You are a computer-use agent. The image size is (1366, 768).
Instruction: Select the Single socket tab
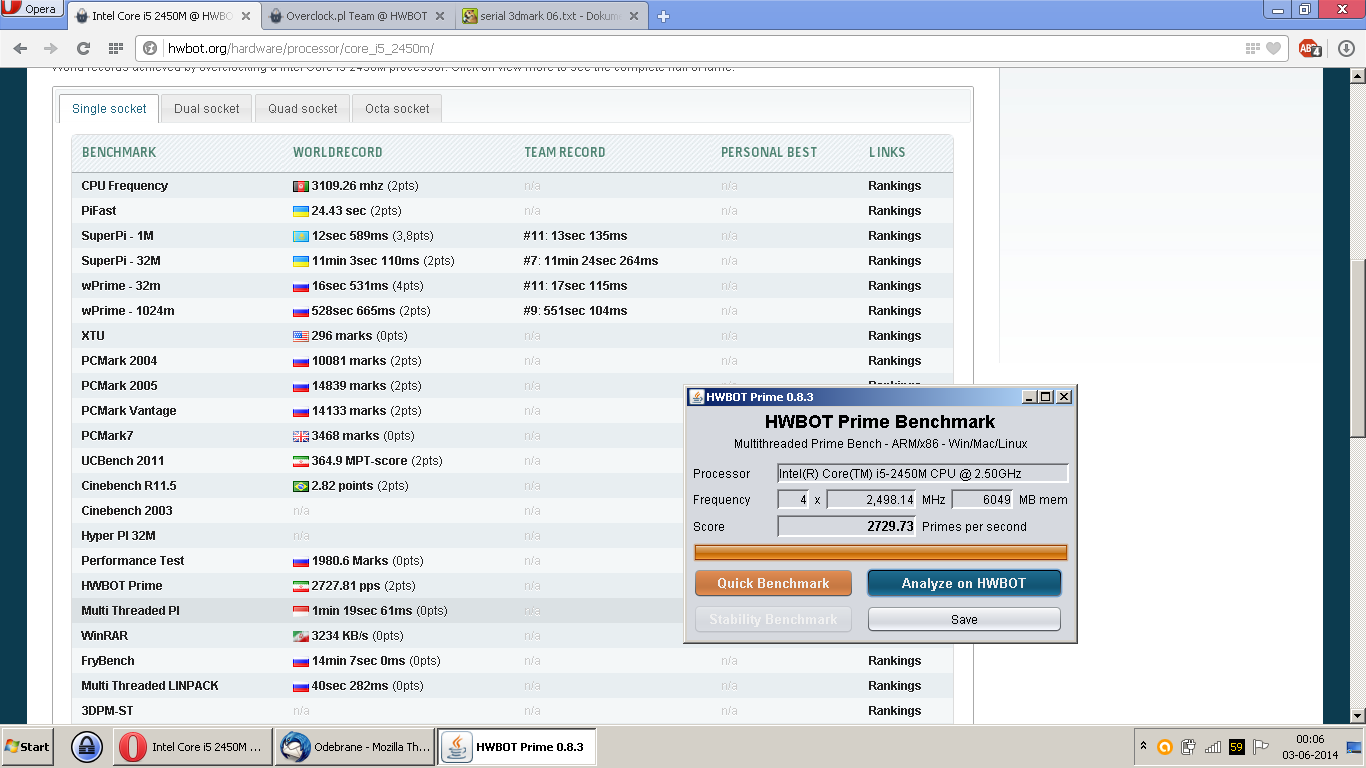pyautogui.click(x=109, y=109)
